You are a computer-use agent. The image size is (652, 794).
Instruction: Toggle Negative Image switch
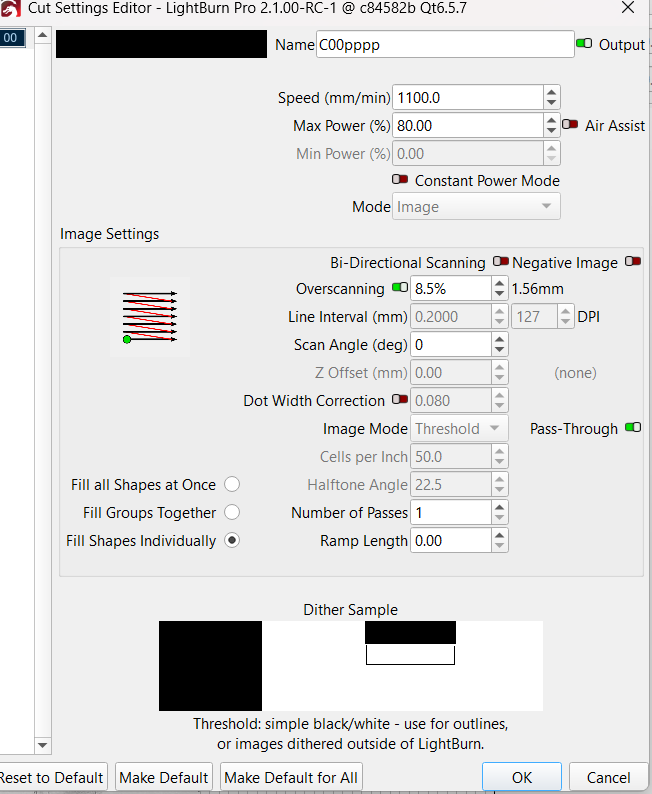tap(632, 262)
